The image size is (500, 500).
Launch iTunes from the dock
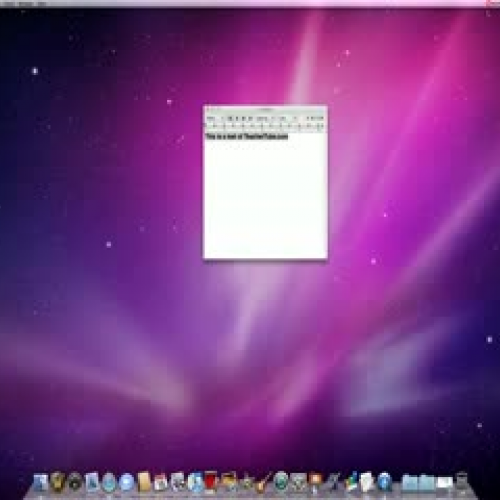coord(196,482)
